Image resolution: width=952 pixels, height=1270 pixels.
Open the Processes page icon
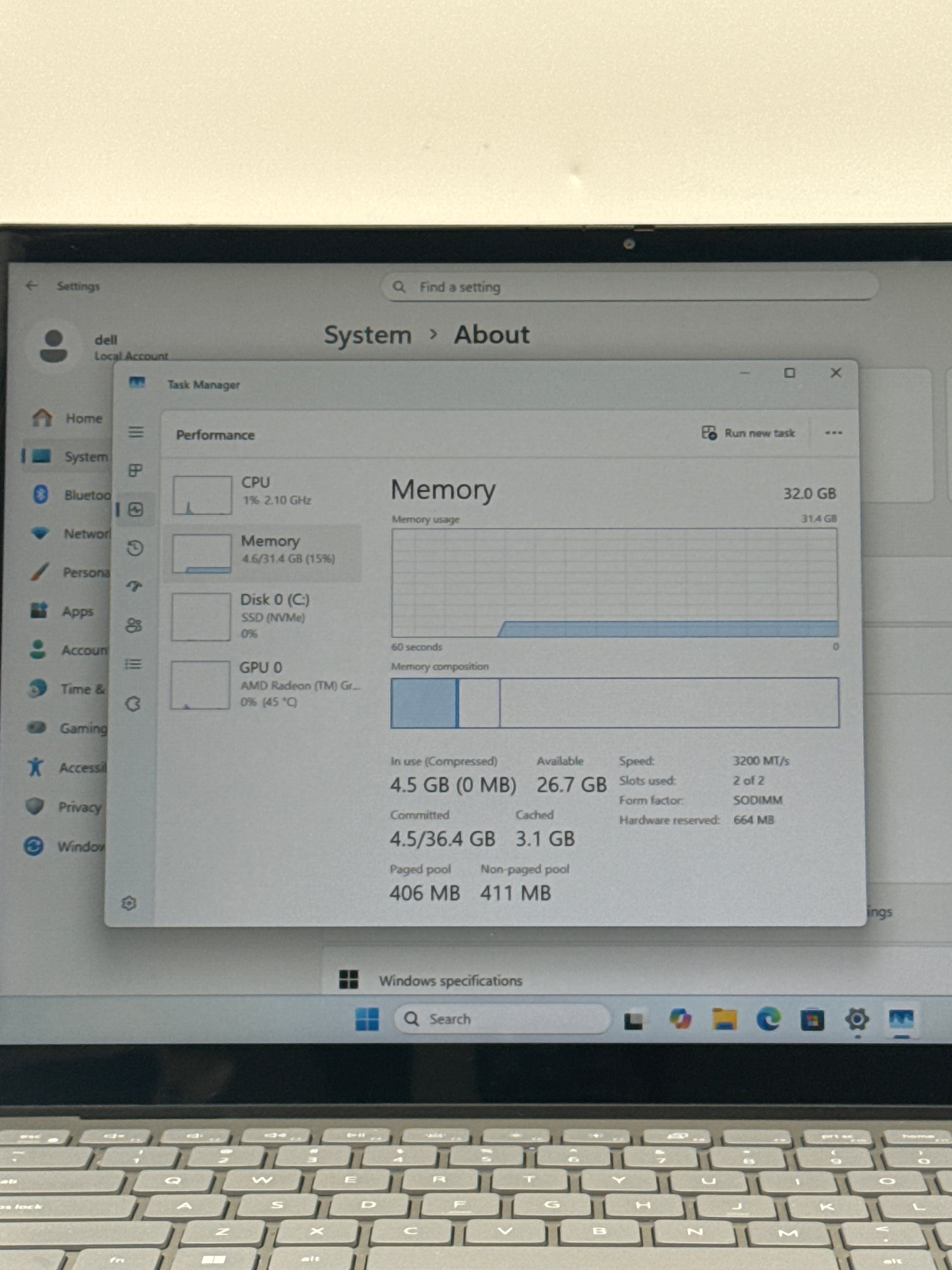pos(136,471)
